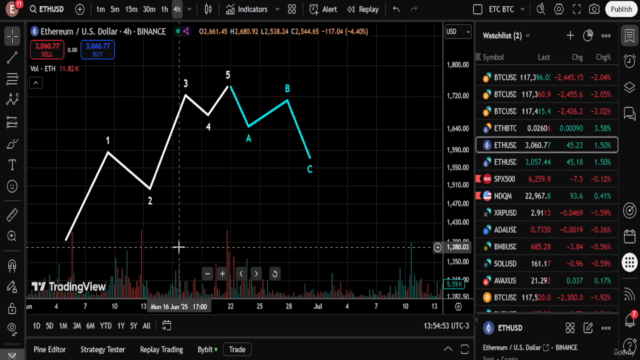Undo the last chart action
This screenshot has width=640, height=360.
coord(396,9)
